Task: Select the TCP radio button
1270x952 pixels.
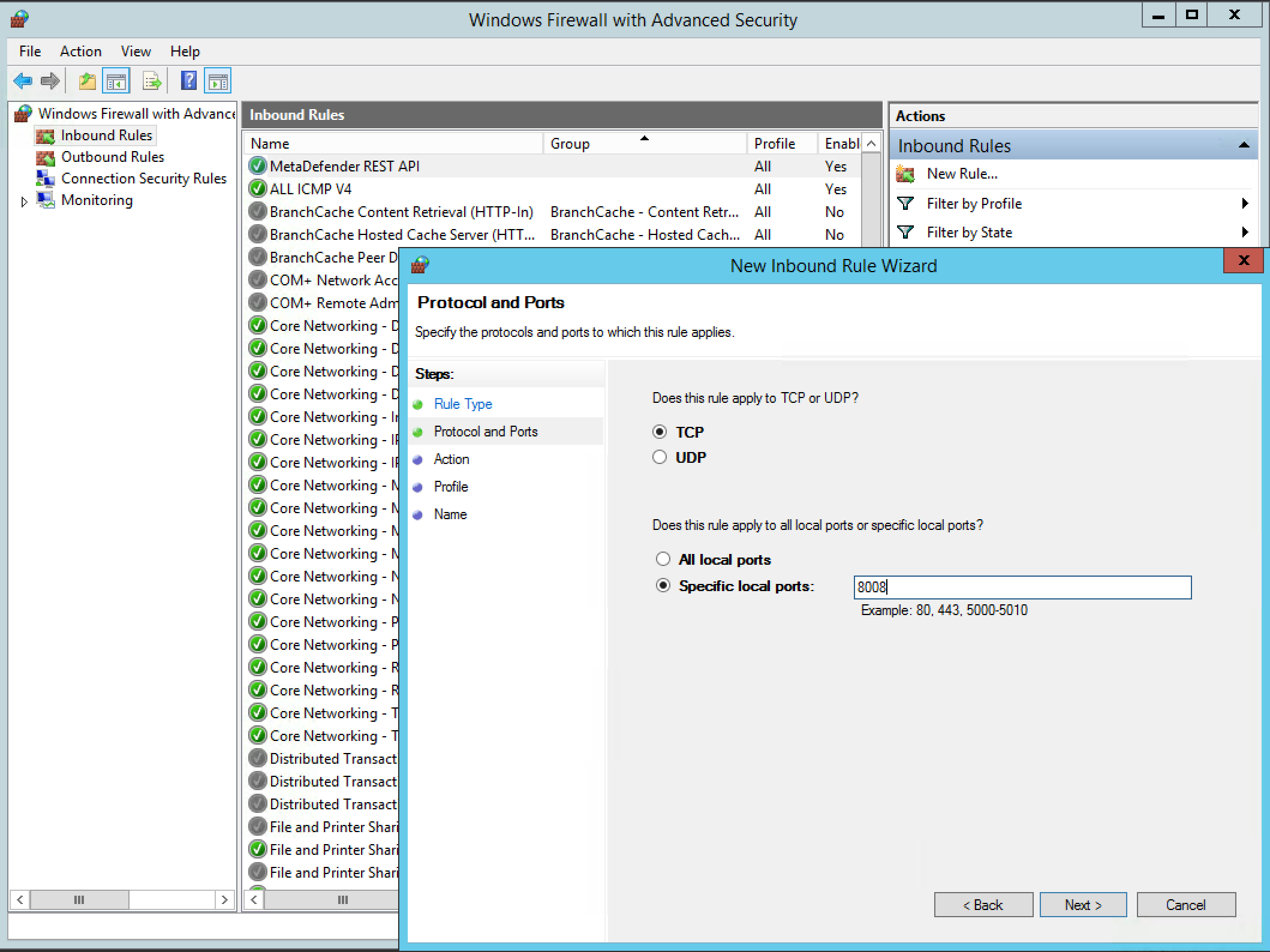Action: [660, 432]
